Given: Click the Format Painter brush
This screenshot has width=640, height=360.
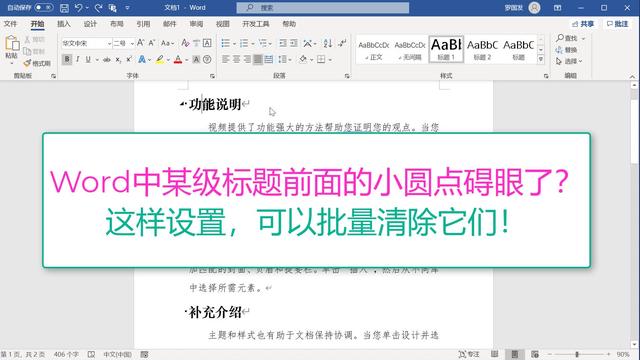Looking at the screenshot, I should [37, 63].
